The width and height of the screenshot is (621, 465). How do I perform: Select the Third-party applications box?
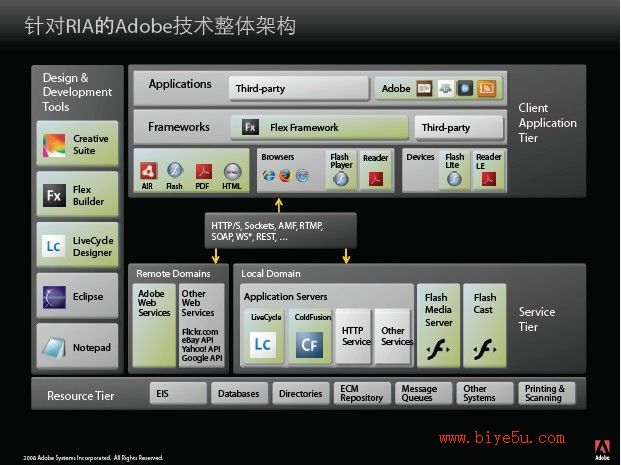tap(299, 88)
